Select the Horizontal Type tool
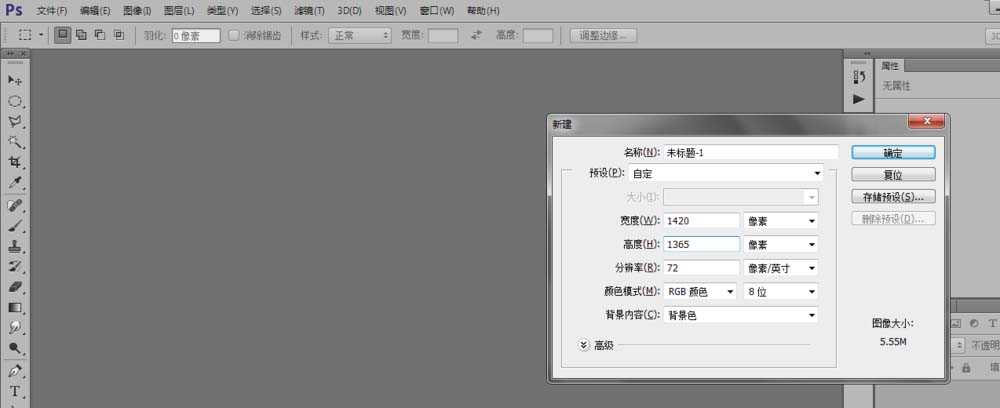Screen dimensions: 1000x408 point(15,391)
